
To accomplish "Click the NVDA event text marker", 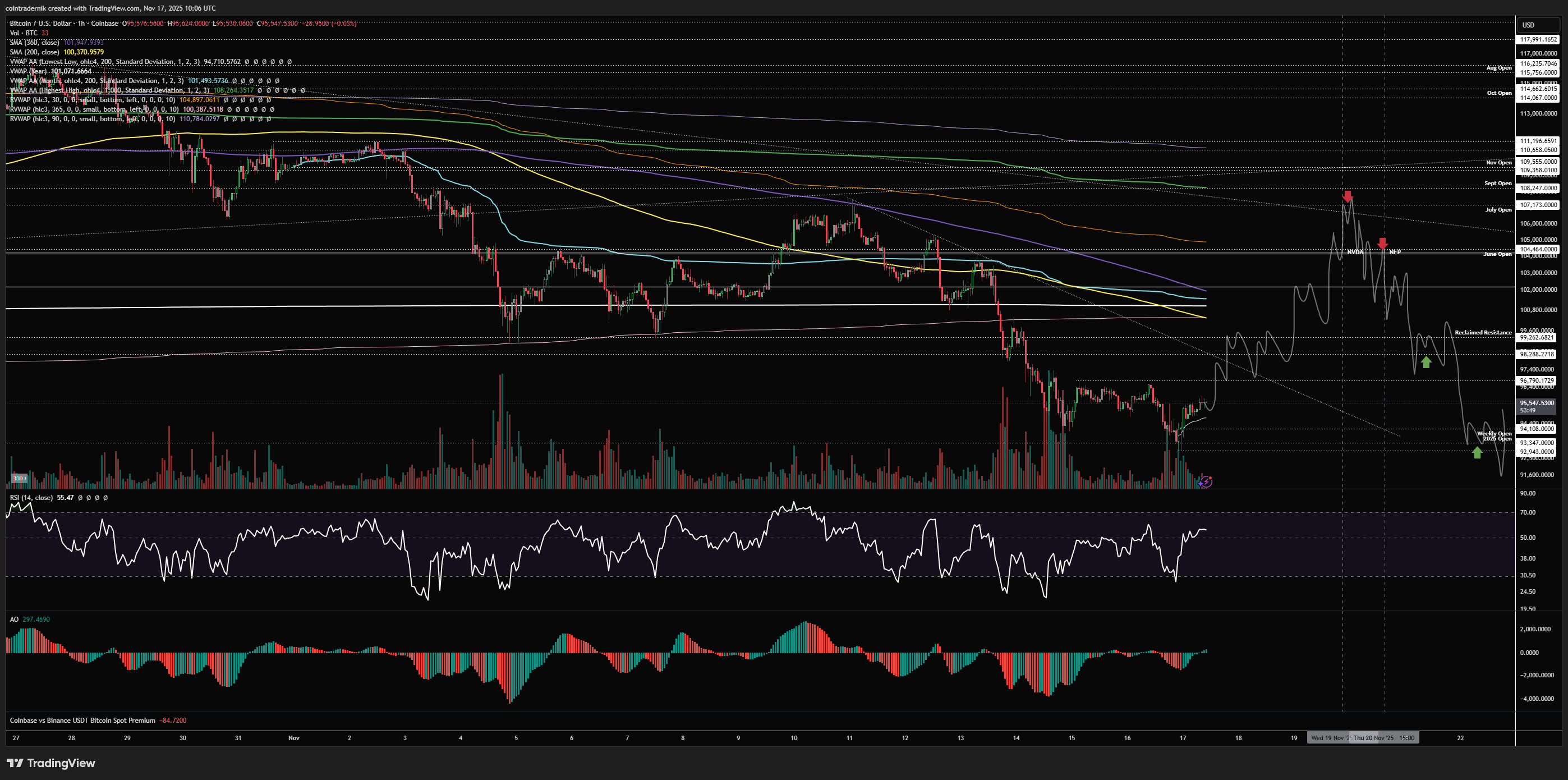I will click(x=1354, y=252).
